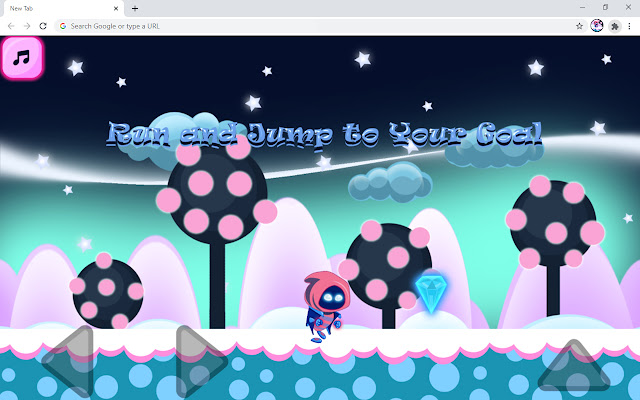Click the blue diamond gem
This screenshot has height=400, width=640.
431,293
